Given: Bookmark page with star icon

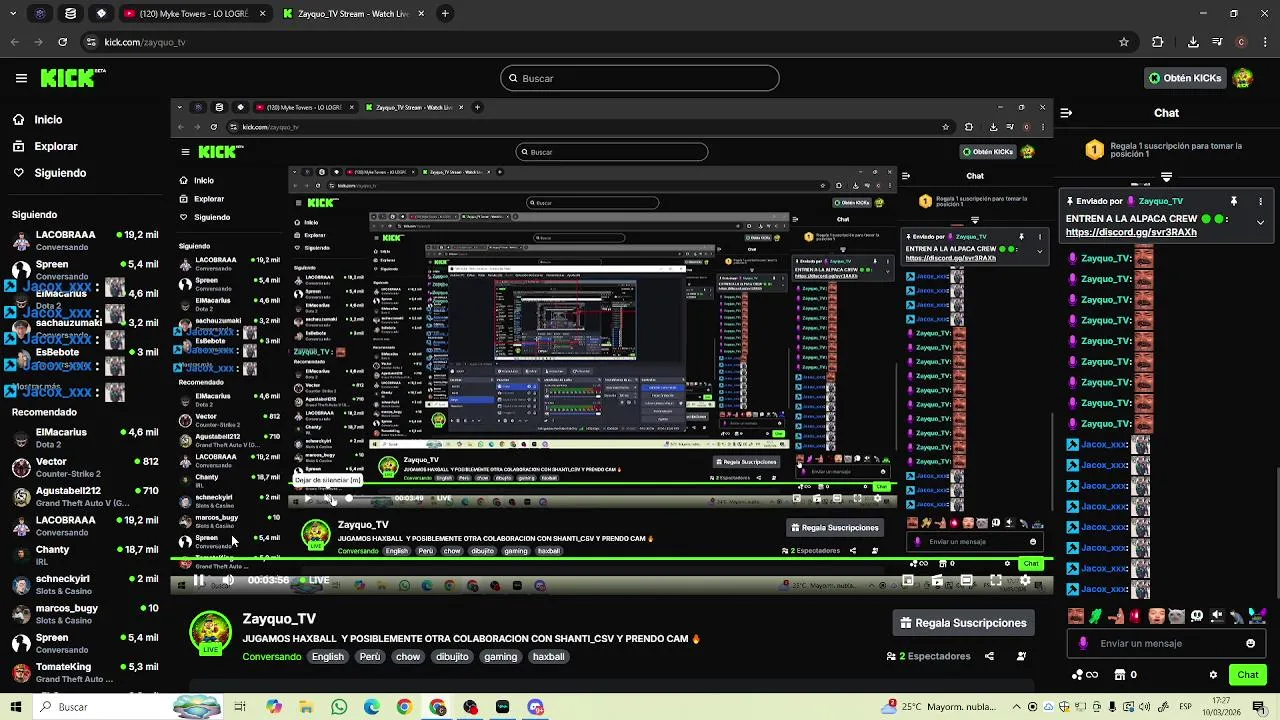Looking at the screenshot, I should [1124, 42].
